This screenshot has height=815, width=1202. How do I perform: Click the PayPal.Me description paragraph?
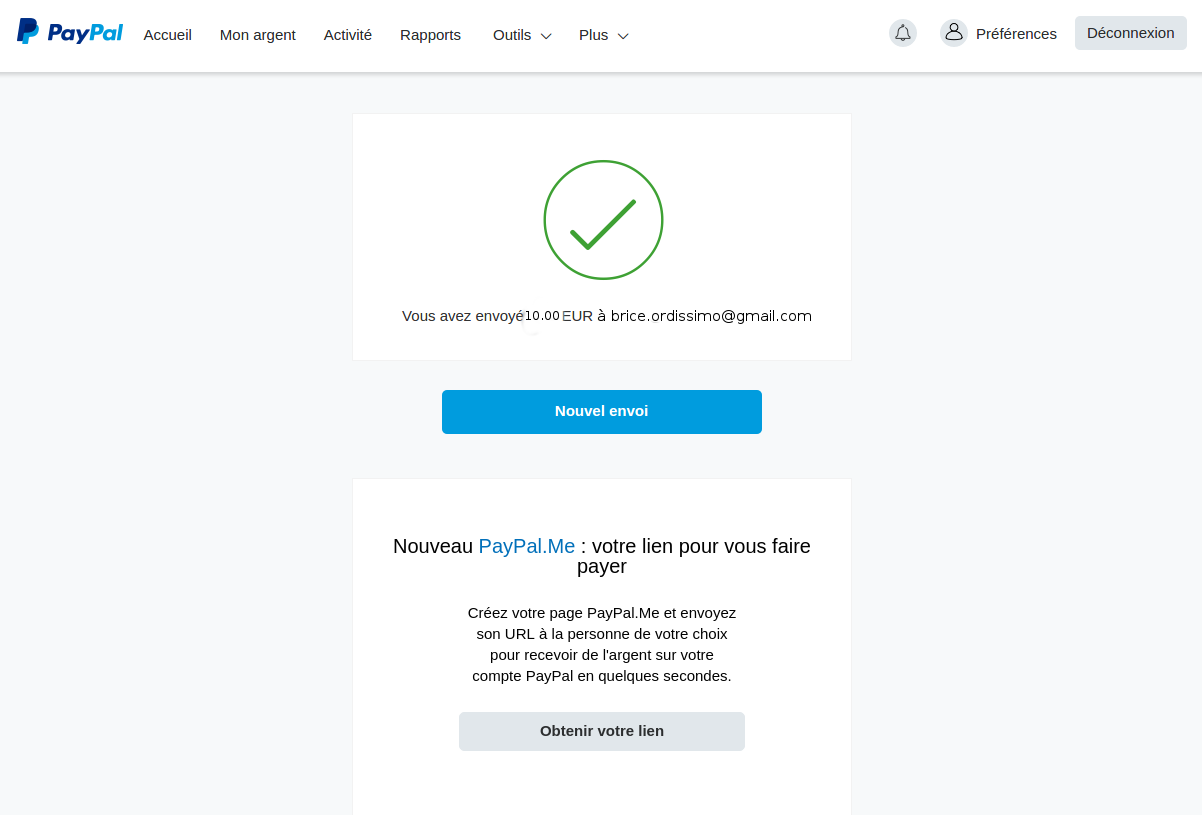pos(602,644)
